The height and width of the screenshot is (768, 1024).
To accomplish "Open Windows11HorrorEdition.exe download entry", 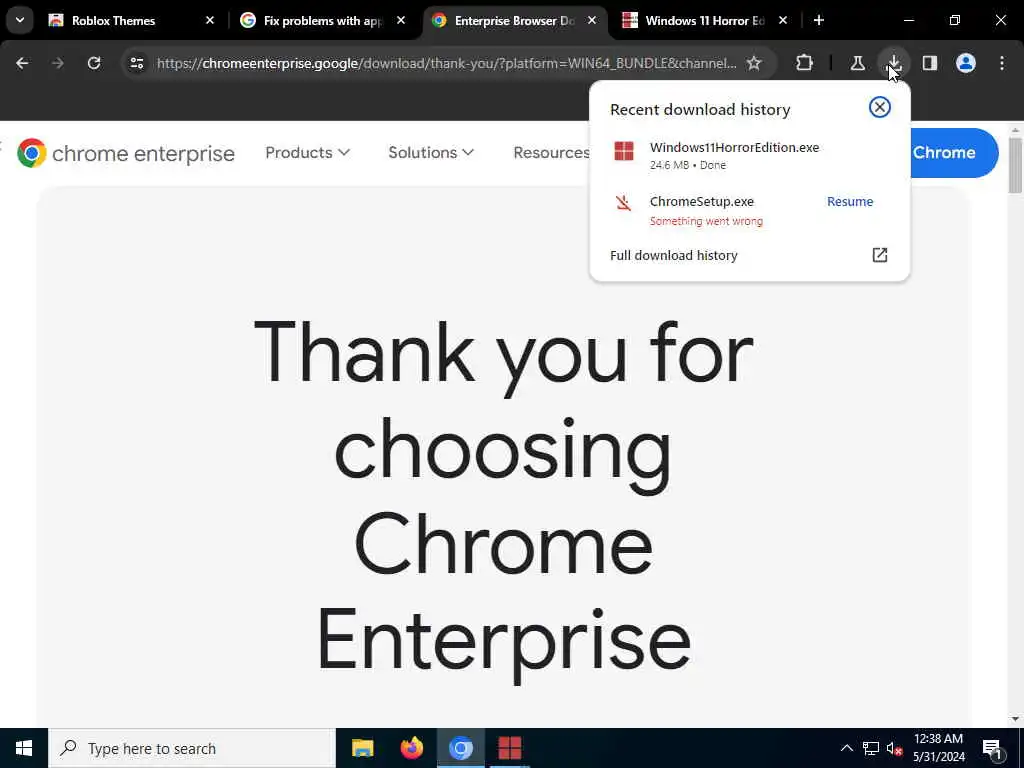I will pyautogui.click(x=749, y=155).
